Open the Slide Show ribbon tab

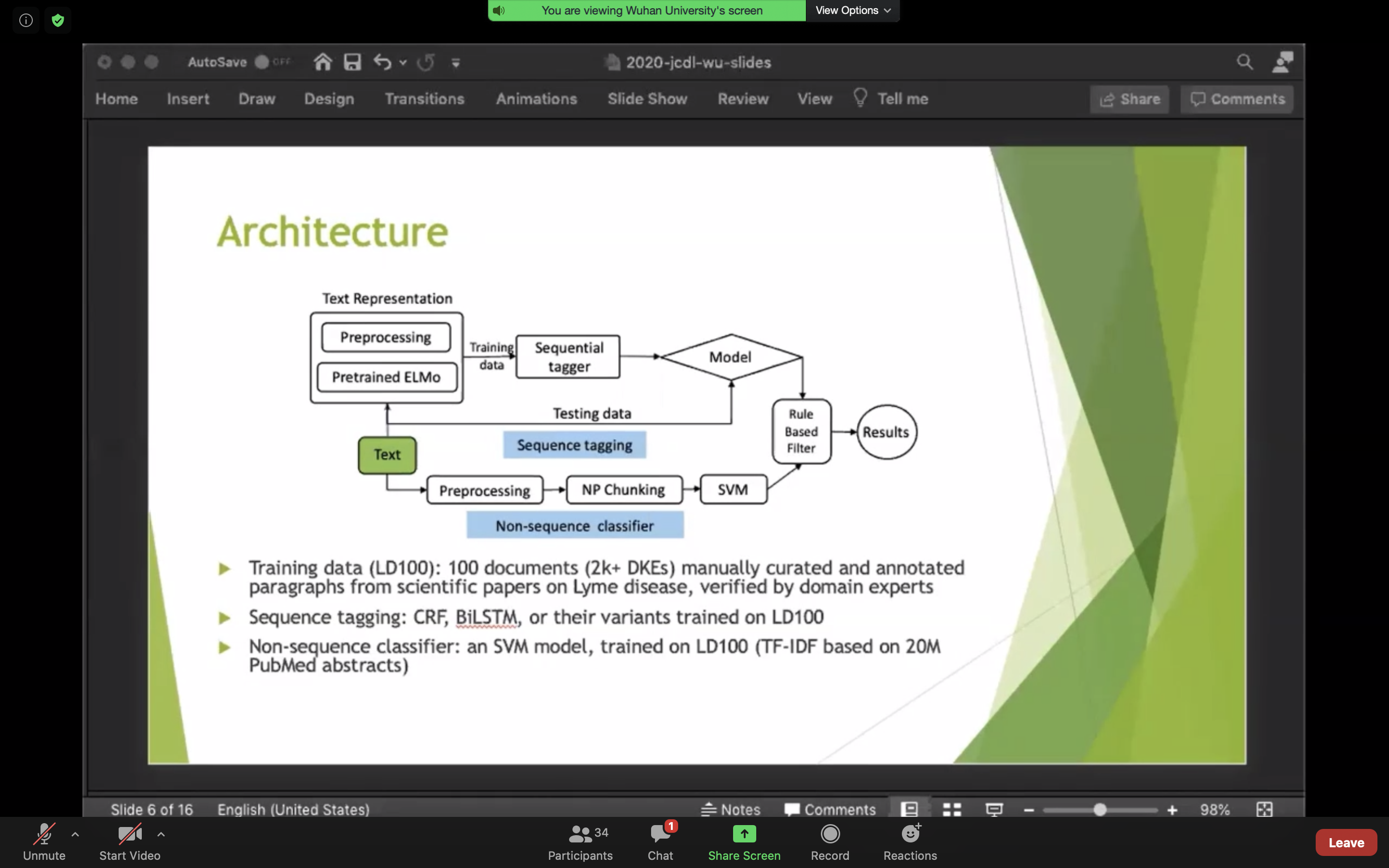[647, 99]
